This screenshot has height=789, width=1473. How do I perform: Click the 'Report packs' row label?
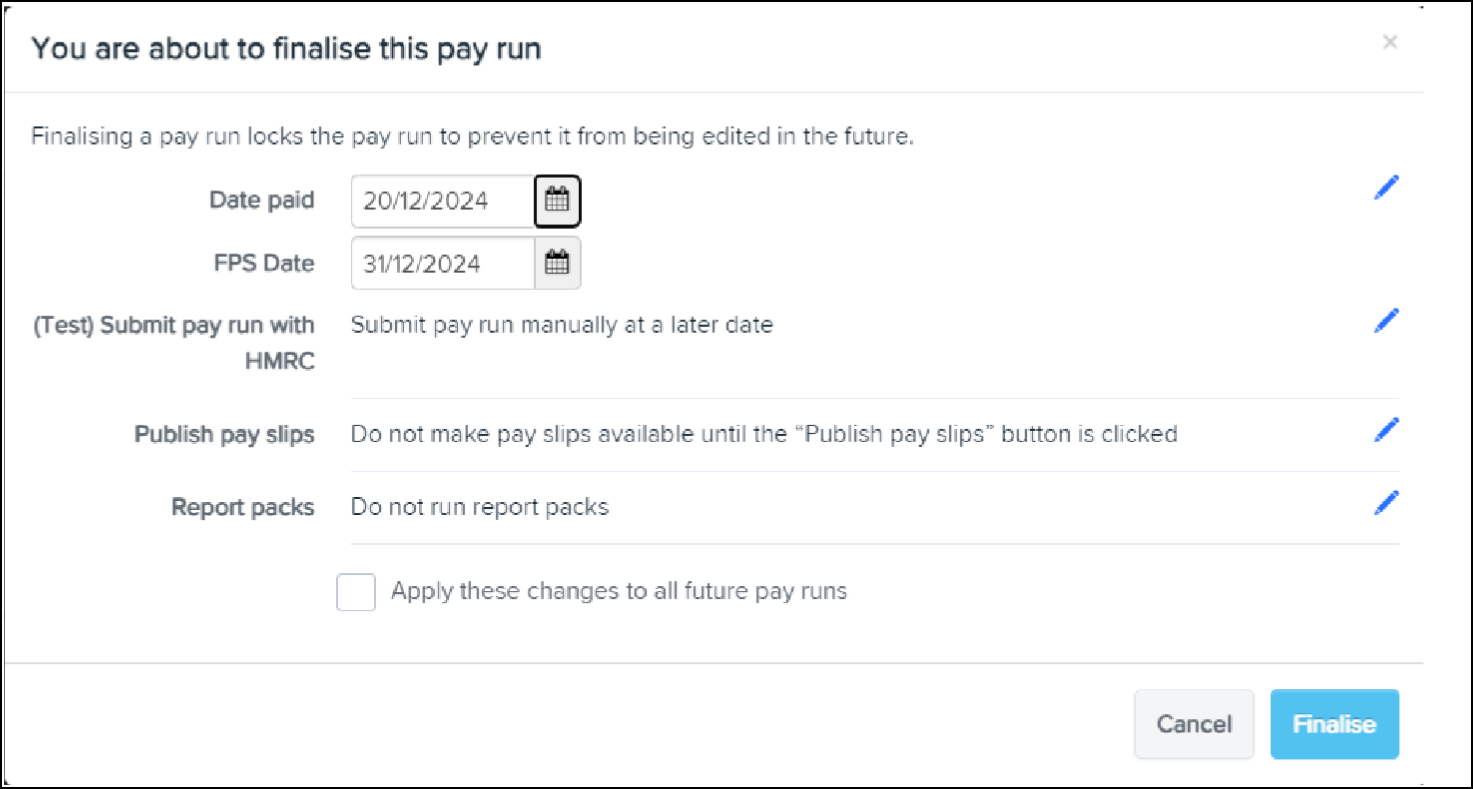(x=242, y=507)
